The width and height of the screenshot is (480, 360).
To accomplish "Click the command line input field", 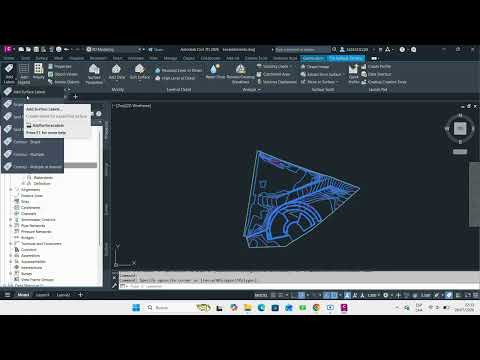I will (300, 286).
